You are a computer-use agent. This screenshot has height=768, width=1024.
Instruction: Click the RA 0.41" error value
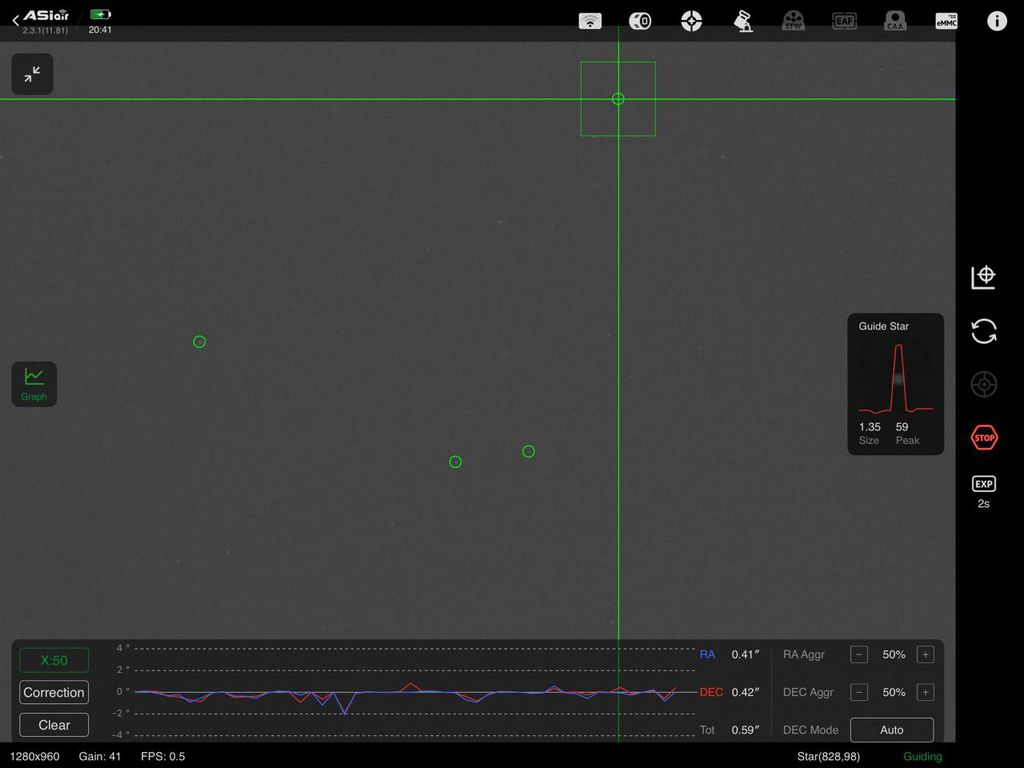745,654
